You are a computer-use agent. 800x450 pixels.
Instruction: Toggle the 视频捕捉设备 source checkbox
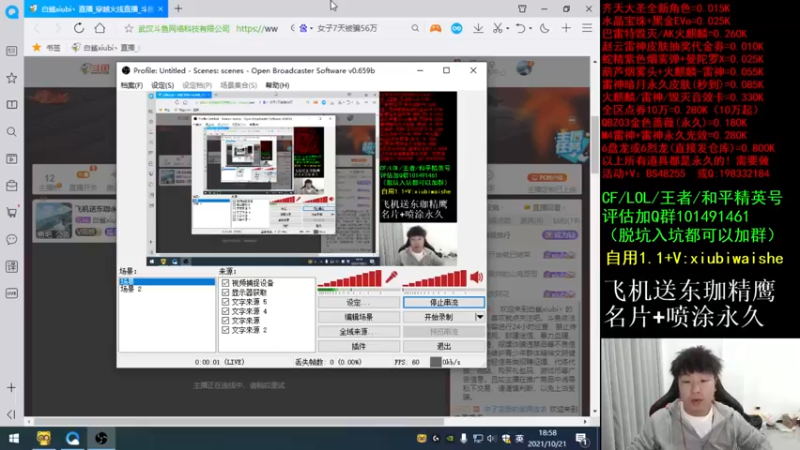226,283
